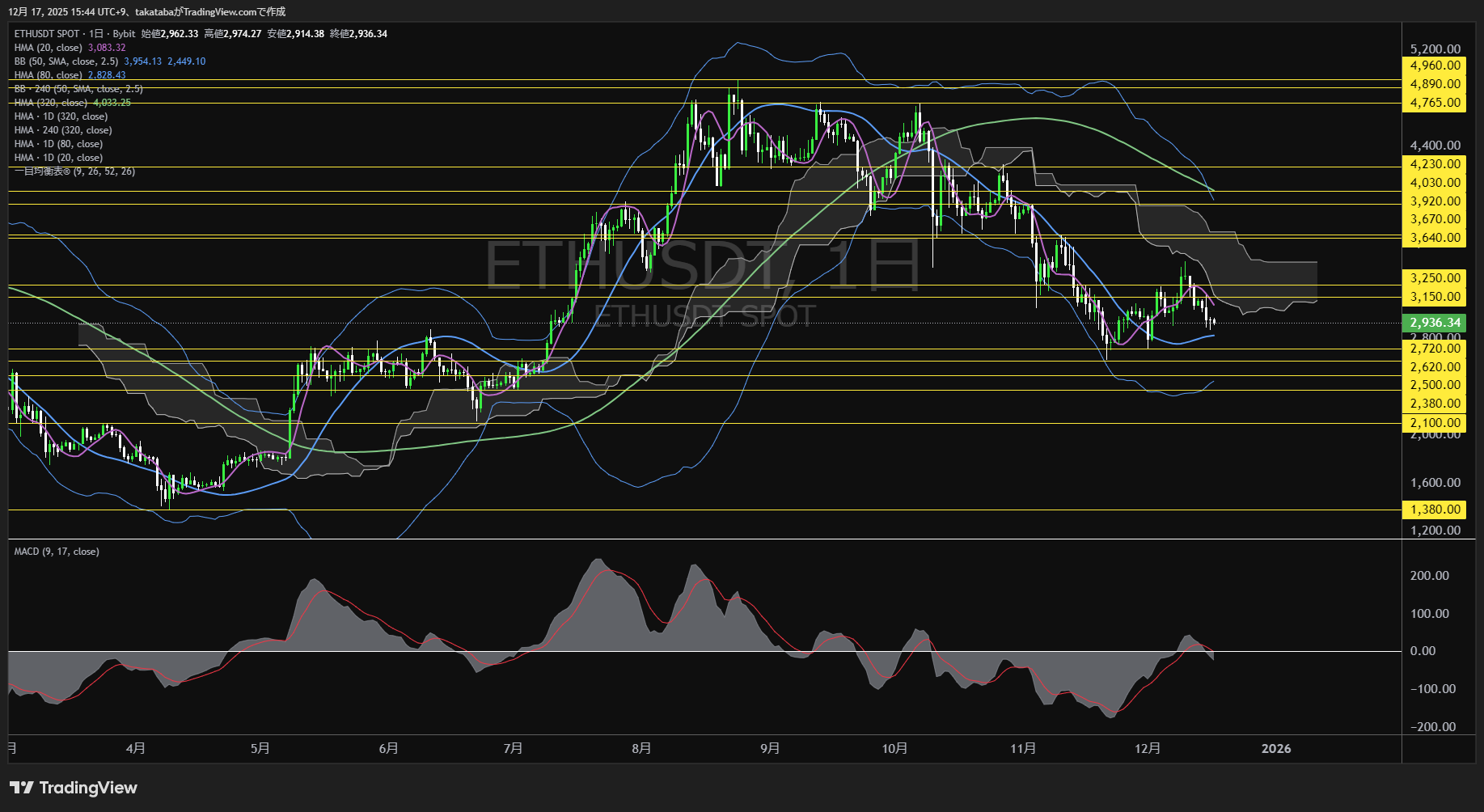Click the 8月 label on the time axis
The image size is (1484, 812).
641,749
